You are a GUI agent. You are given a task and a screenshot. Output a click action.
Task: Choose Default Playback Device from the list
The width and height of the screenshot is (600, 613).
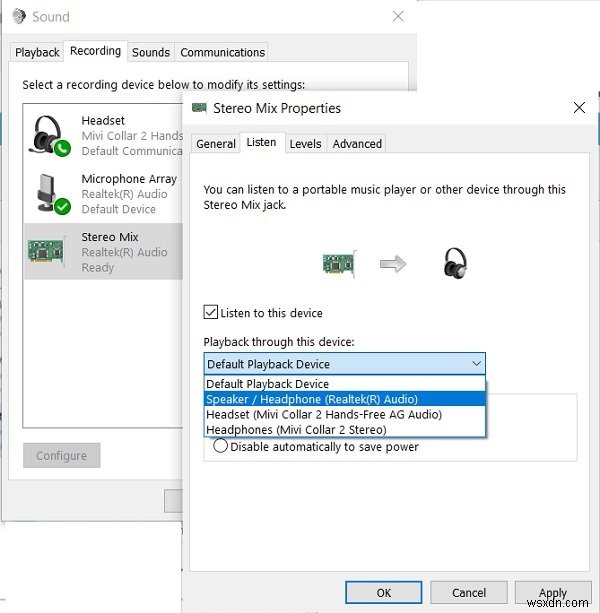[345, 384]
